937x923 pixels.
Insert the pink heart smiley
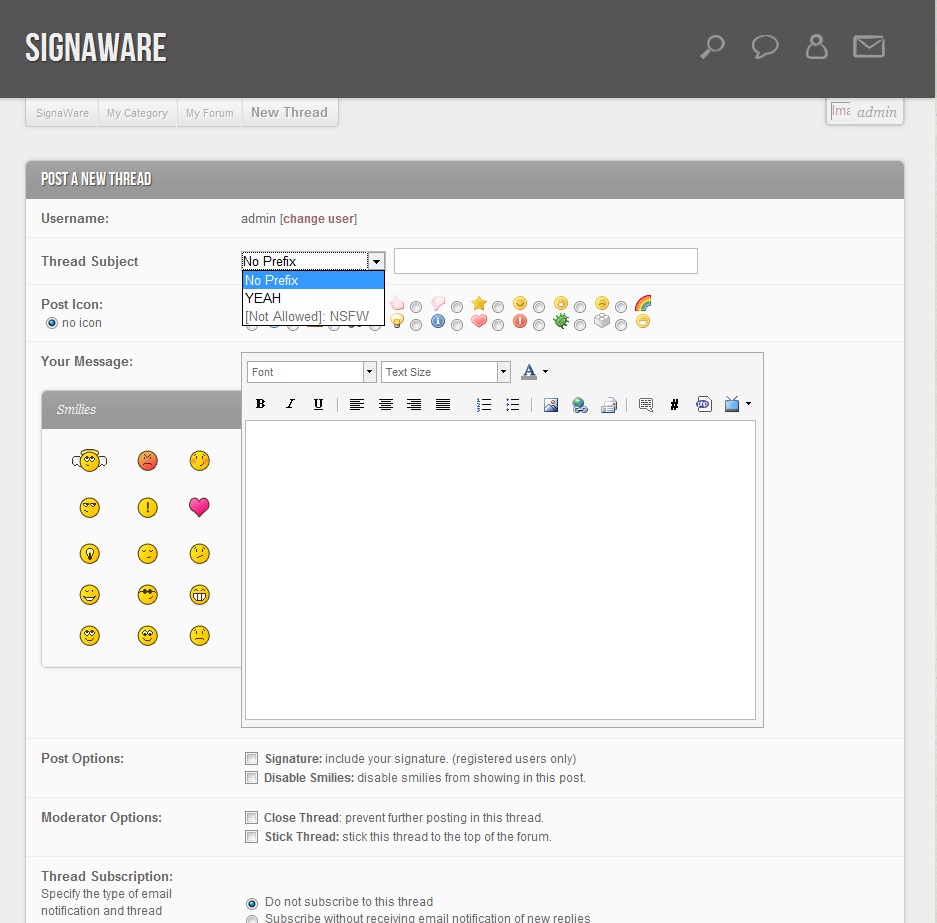tap(199, 507)
